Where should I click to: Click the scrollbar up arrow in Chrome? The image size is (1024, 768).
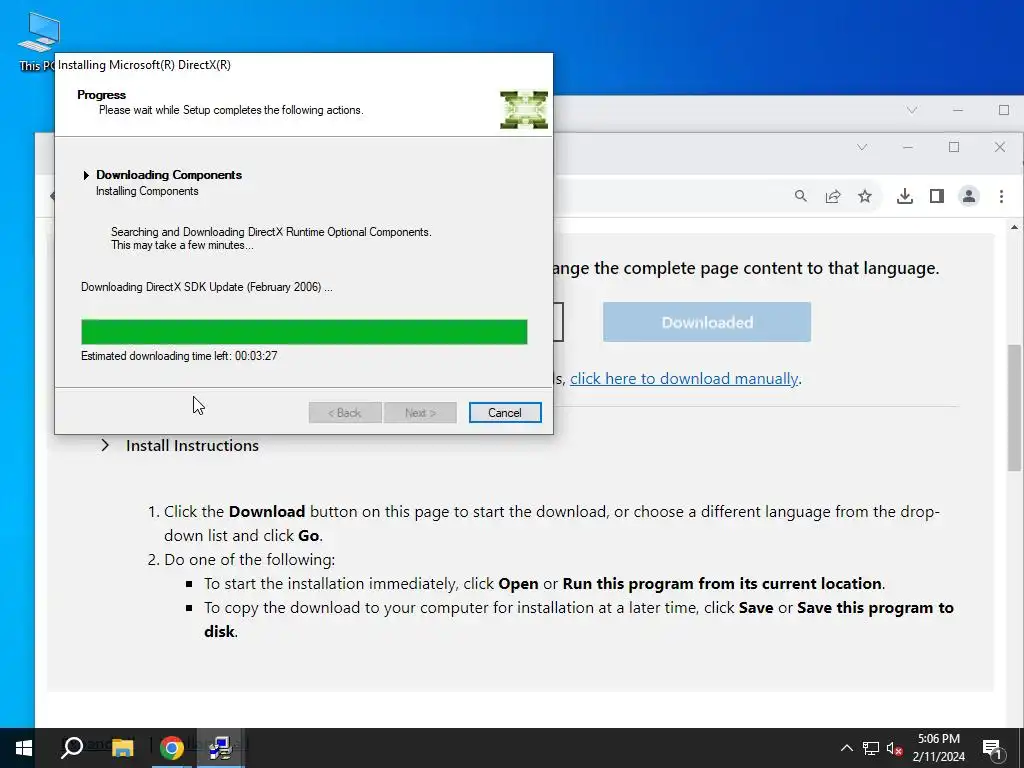tap(1014, 227)
